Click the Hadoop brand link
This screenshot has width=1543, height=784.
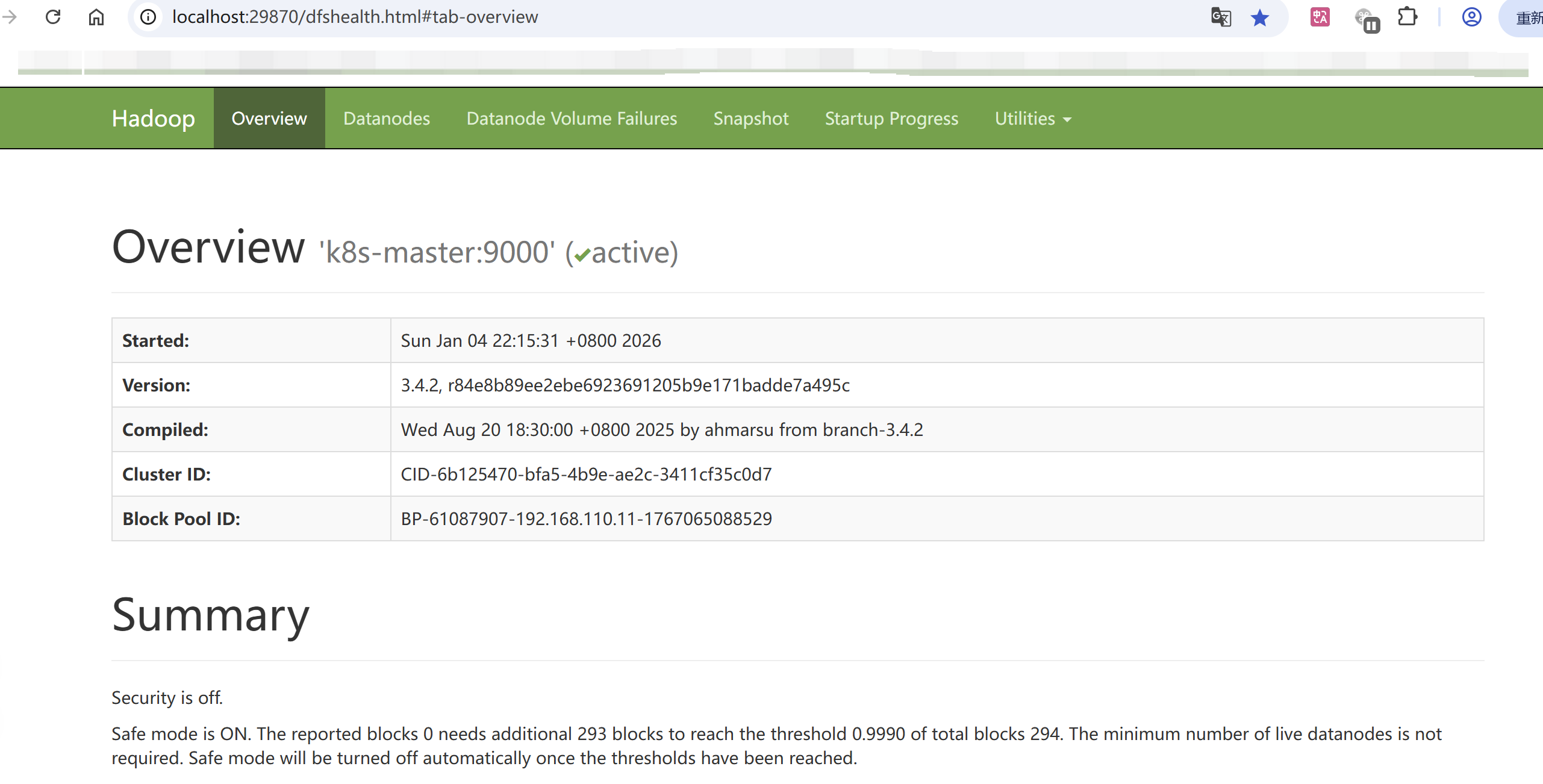pyautogui.click(x=154, y=119)
